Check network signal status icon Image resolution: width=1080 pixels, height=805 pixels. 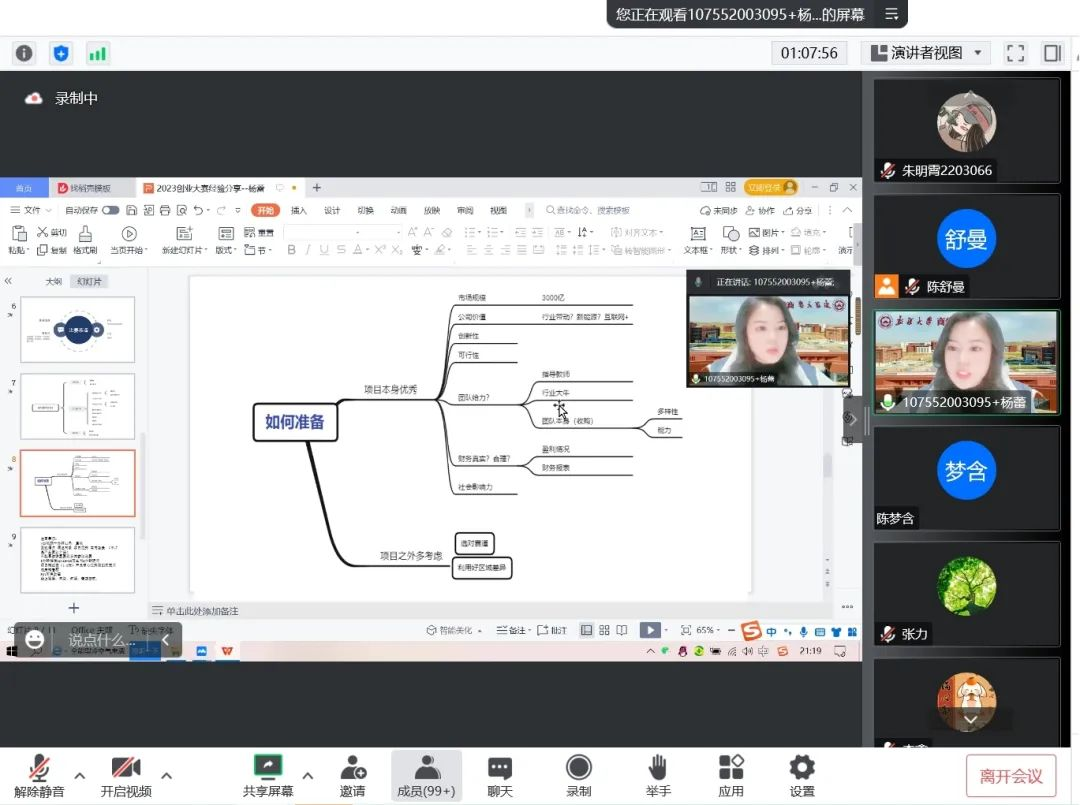coord(97,53)
